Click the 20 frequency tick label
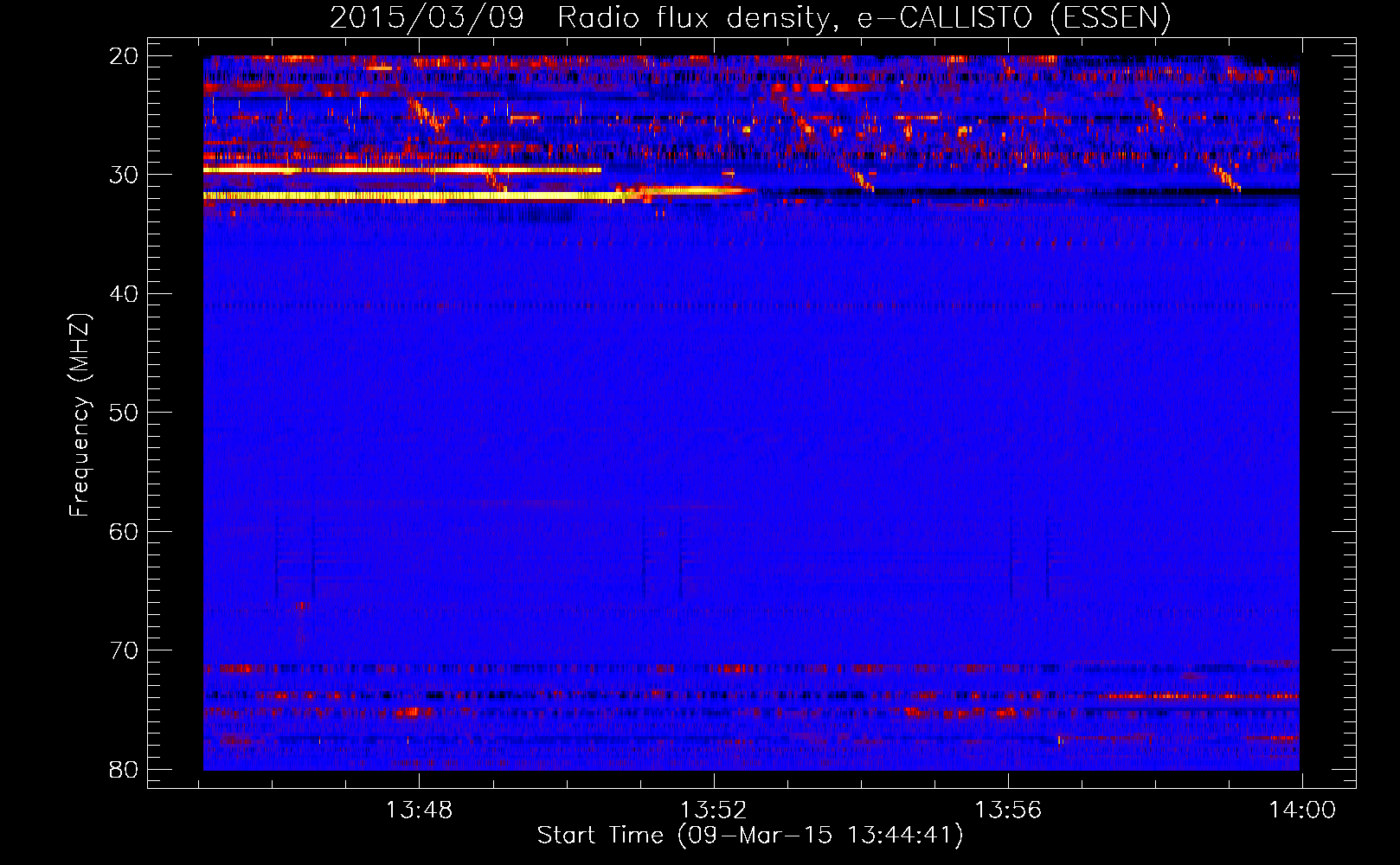Screen dimensions: 1400x865 [124, 56]
